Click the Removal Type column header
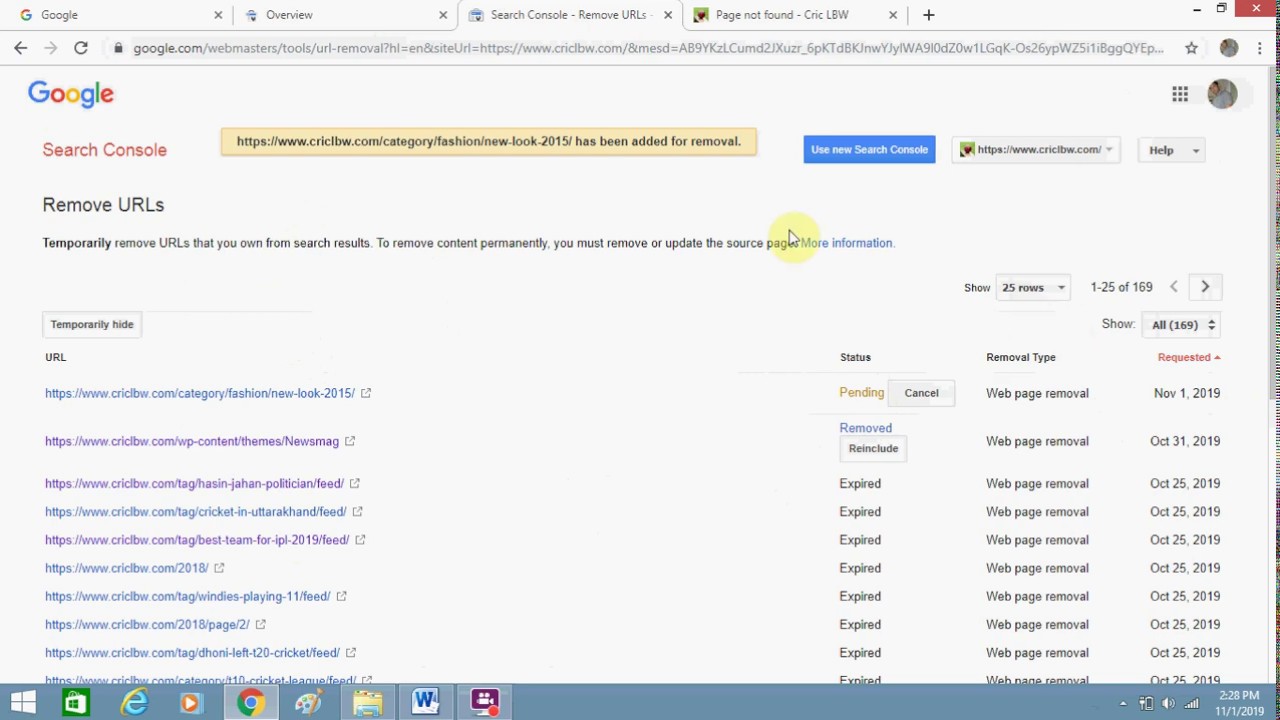 [x=1021, y=357]
